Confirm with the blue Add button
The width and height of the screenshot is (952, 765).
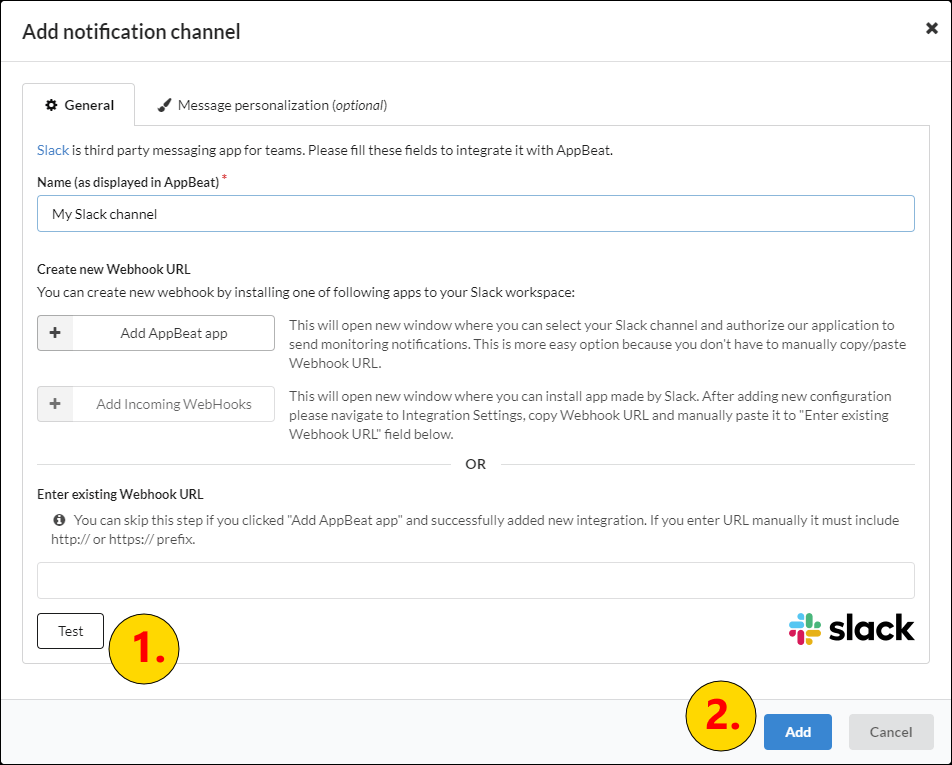coord(797,732)
